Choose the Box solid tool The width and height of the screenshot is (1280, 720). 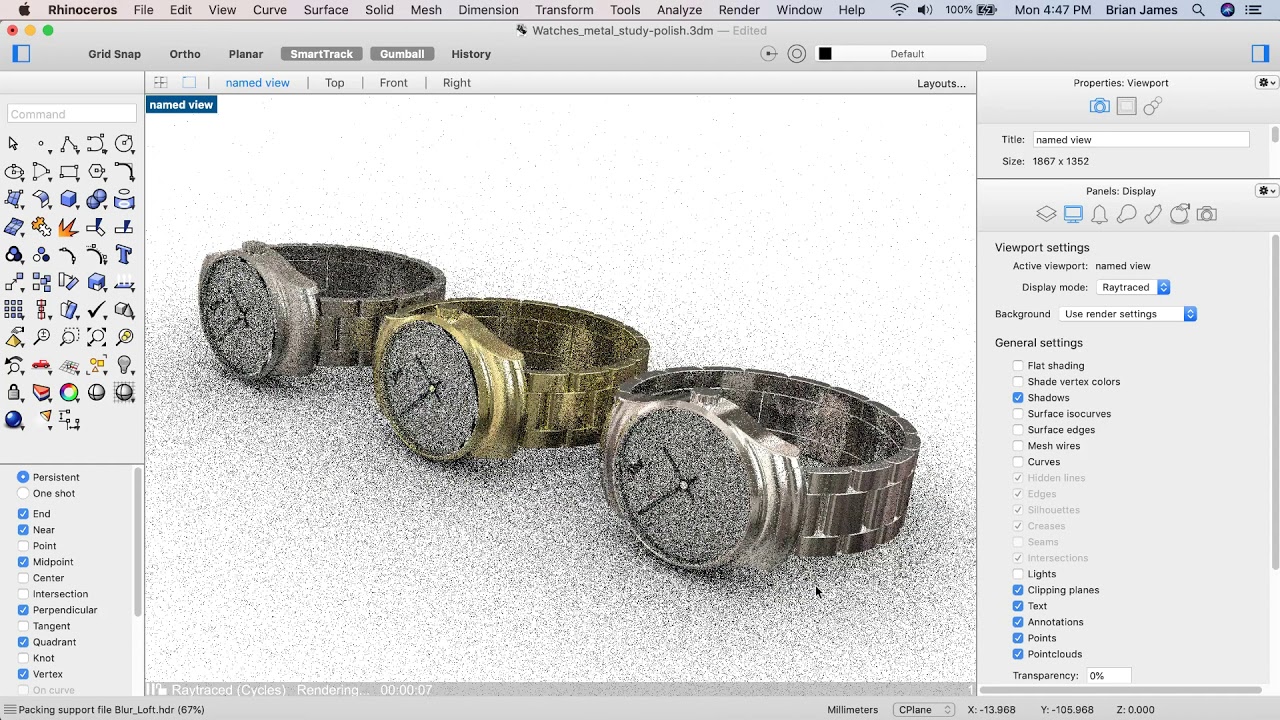click(x=69, y=199)
